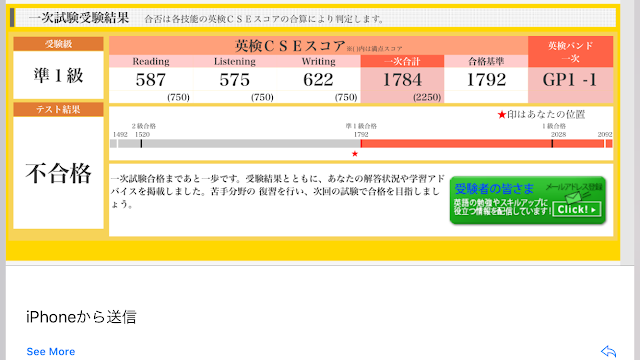The height and width of the screenshot is (360, 640).
Task: Click the テスト結果 orange label
Action: tap(58, 109)
